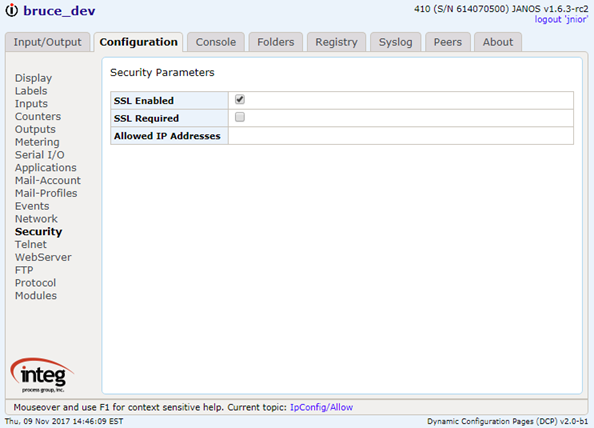Select the Peers tab

[448, 42]
